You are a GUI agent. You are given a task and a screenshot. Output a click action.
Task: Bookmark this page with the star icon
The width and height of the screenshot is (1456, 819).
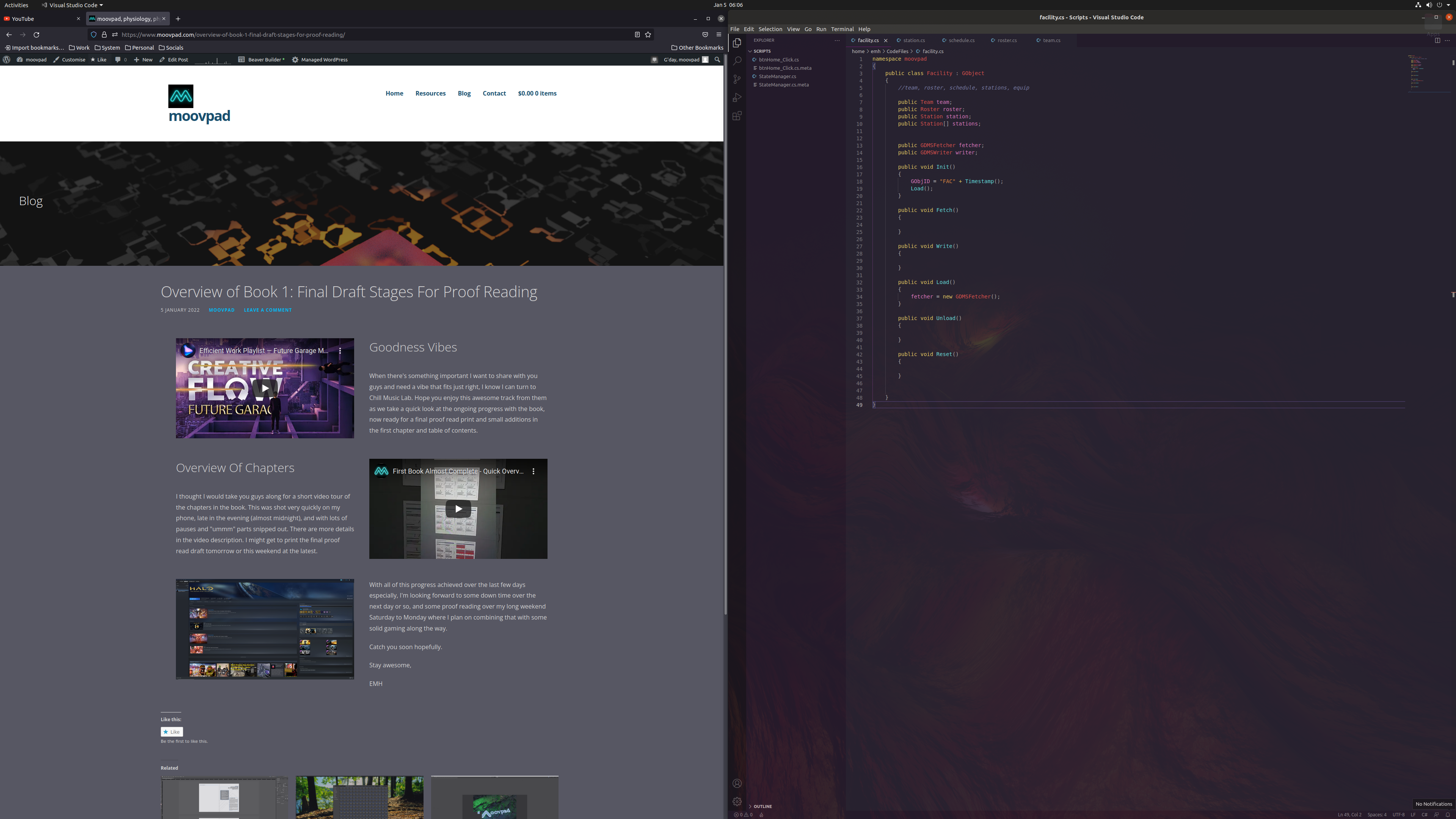pos(648,35)
